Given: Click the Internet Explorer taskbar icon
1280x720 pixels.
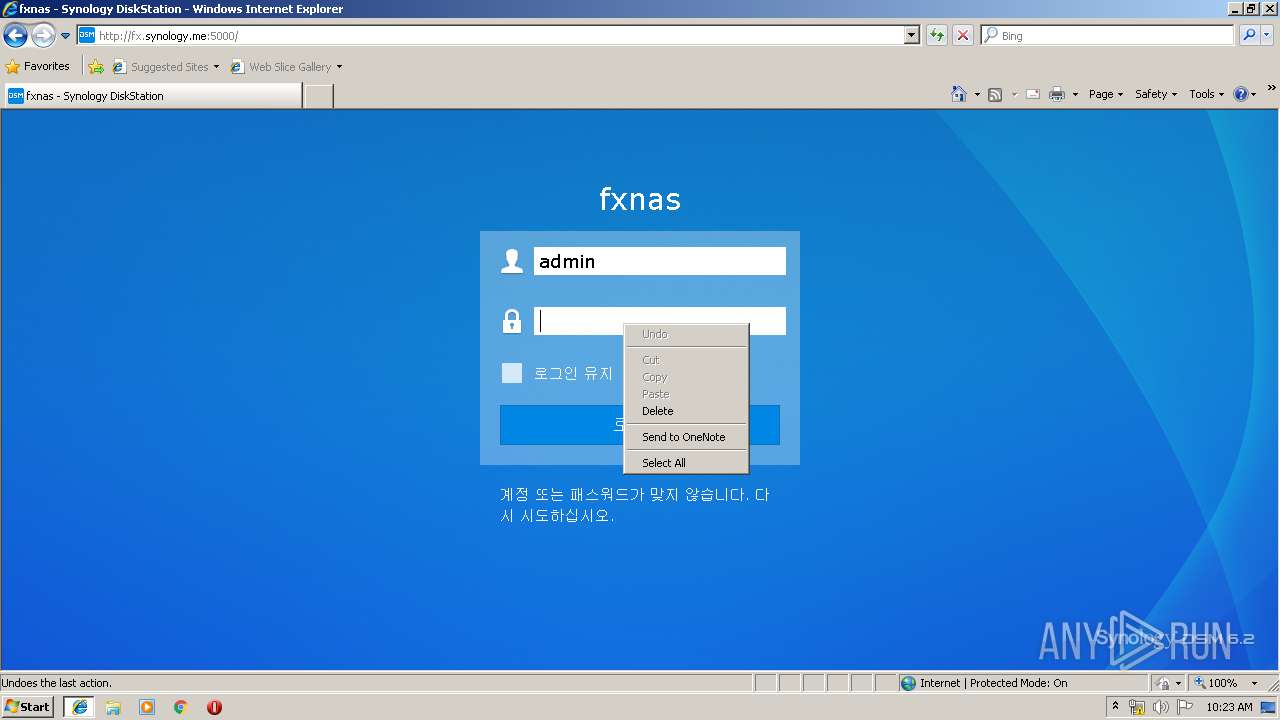Looking at the screenshot, I should [x=80, y=707].
